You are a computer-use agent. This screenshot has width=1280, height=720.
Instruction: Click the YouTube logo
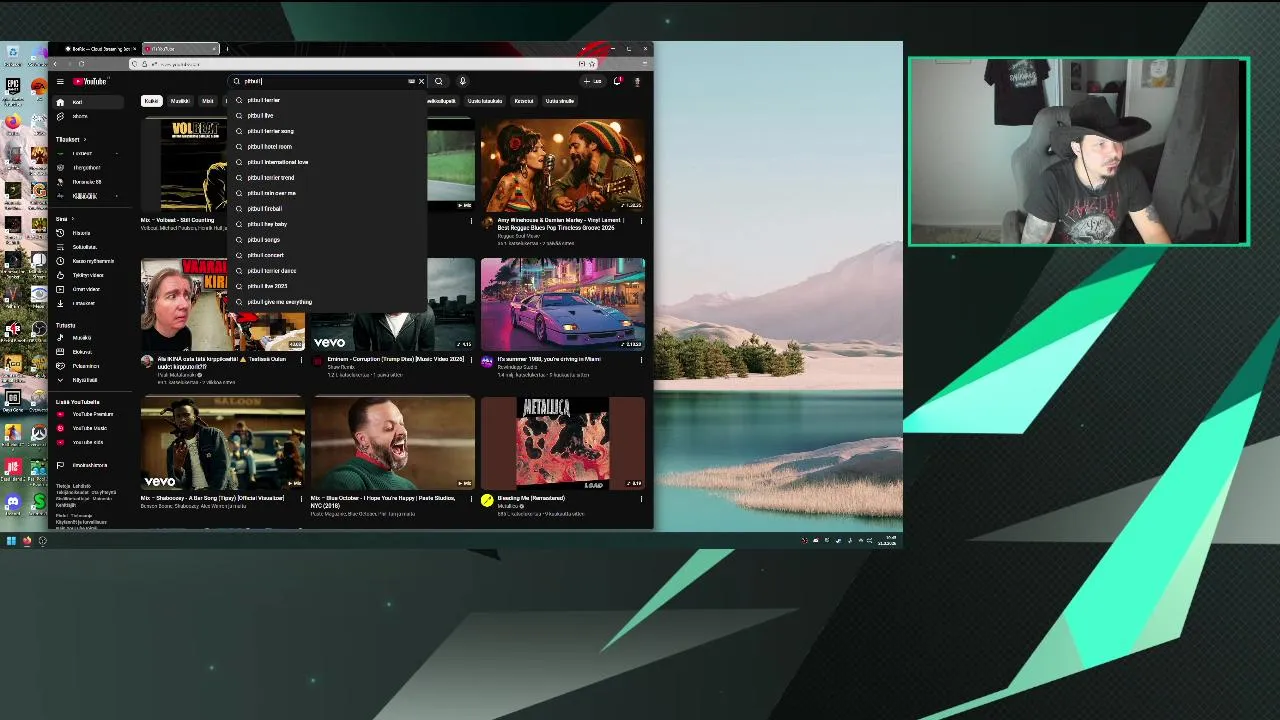click(x=89, y=81)
